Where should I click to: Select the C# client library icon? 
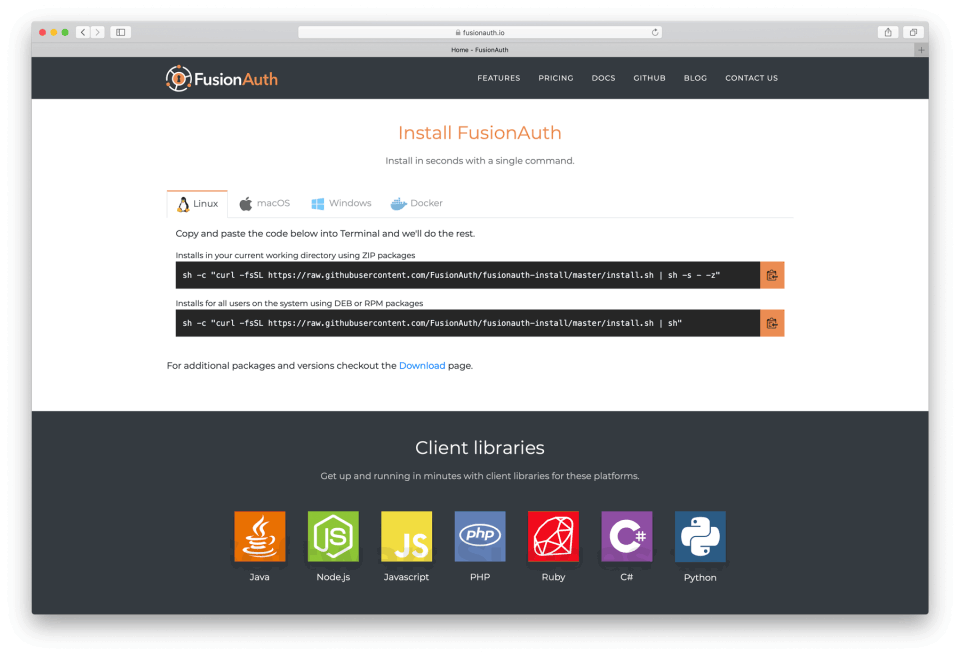[x=627, y=536]
